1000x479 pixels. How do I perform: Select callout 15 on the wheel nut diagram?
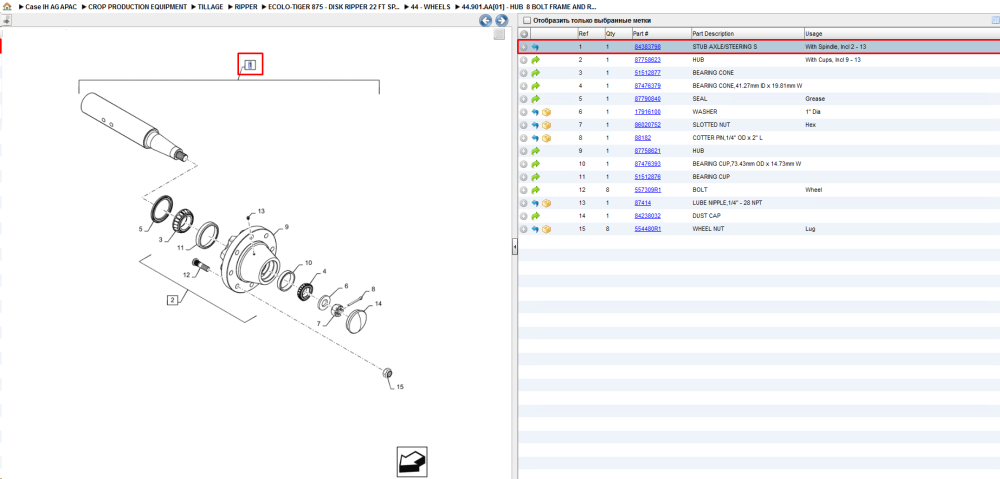pyautogui.click(x=400, y=387)
